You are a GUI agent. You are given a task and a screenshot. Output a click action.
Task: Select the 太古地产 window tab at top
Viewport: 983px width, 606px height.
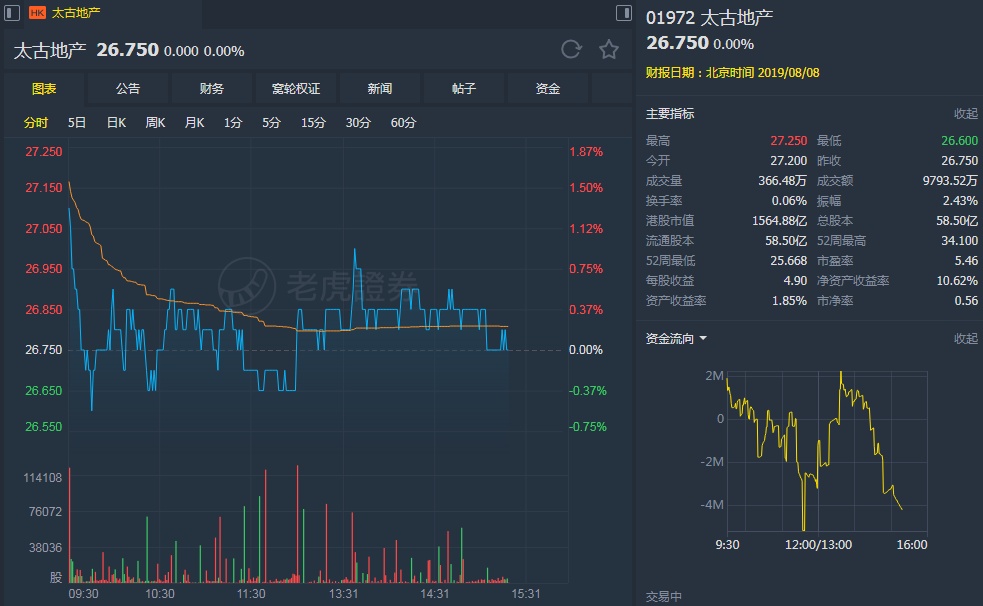(76, 13)
